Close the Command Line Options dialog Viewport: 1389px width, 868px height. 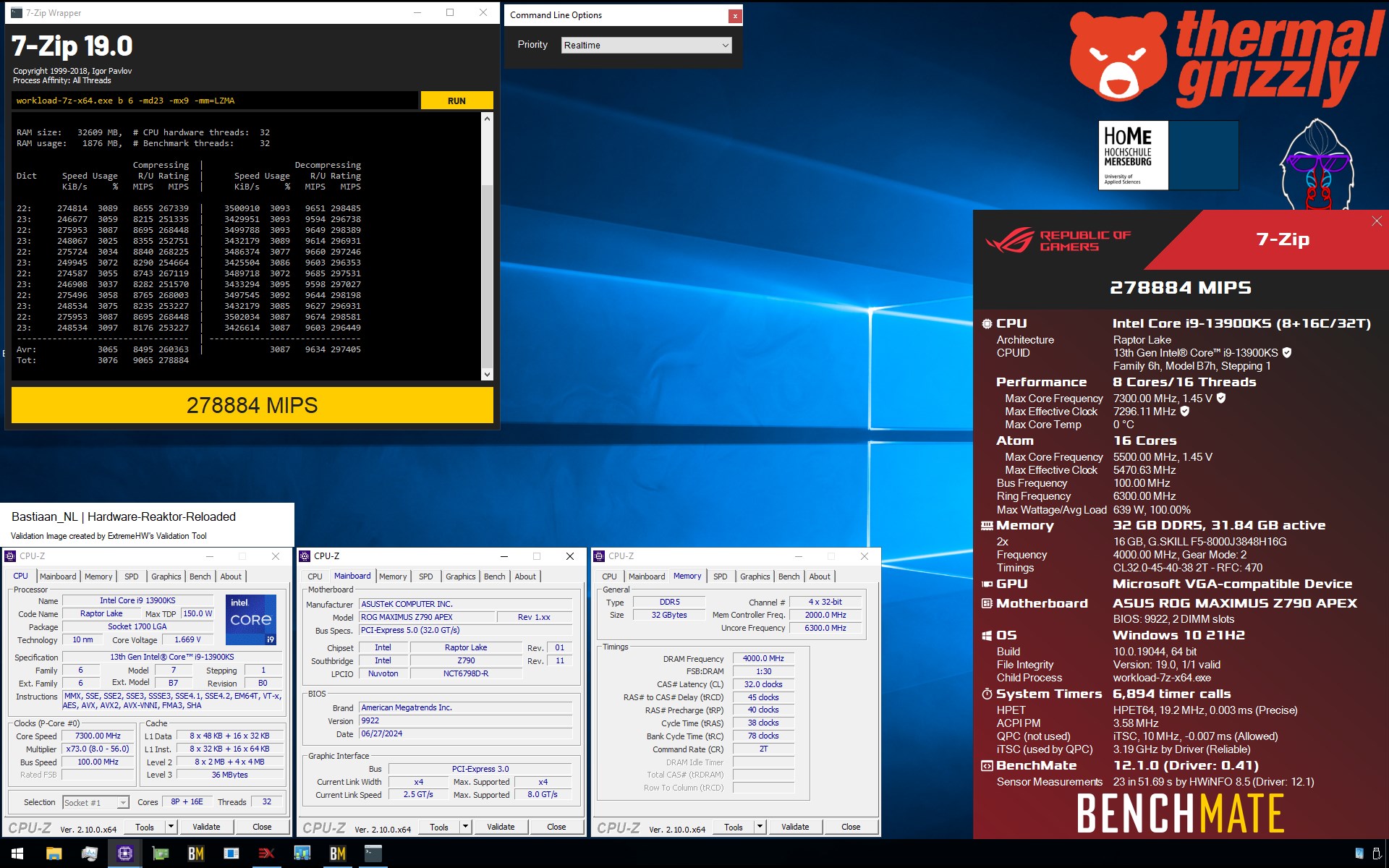[734, 15]
